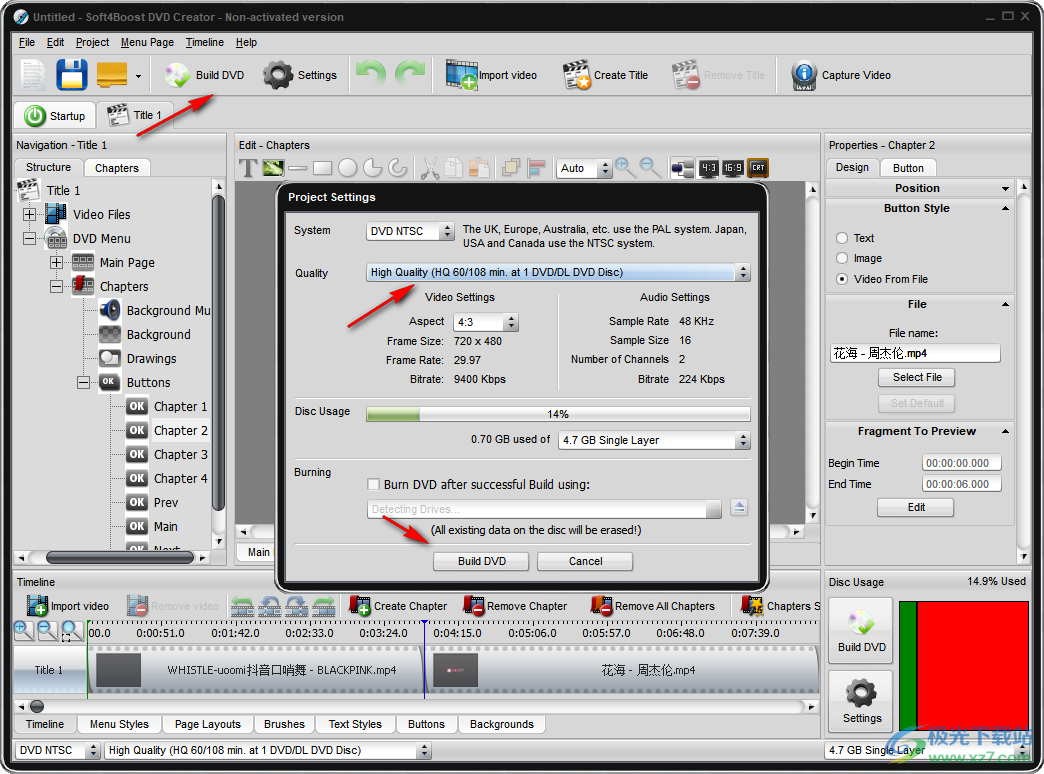
Task: Click the CRT preview mode icon
Action: [758, 168]
